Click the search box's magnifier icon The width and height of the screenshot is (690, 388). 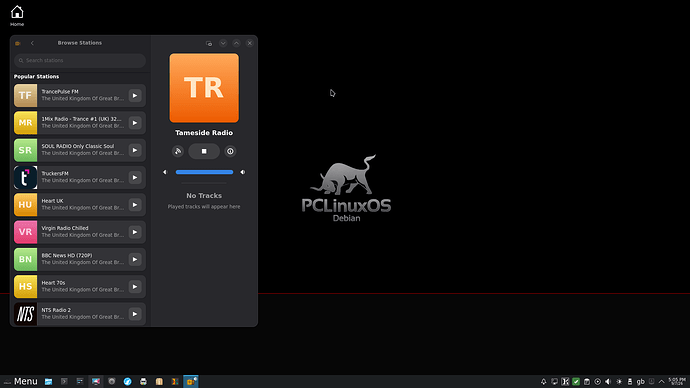pos(21,61)
